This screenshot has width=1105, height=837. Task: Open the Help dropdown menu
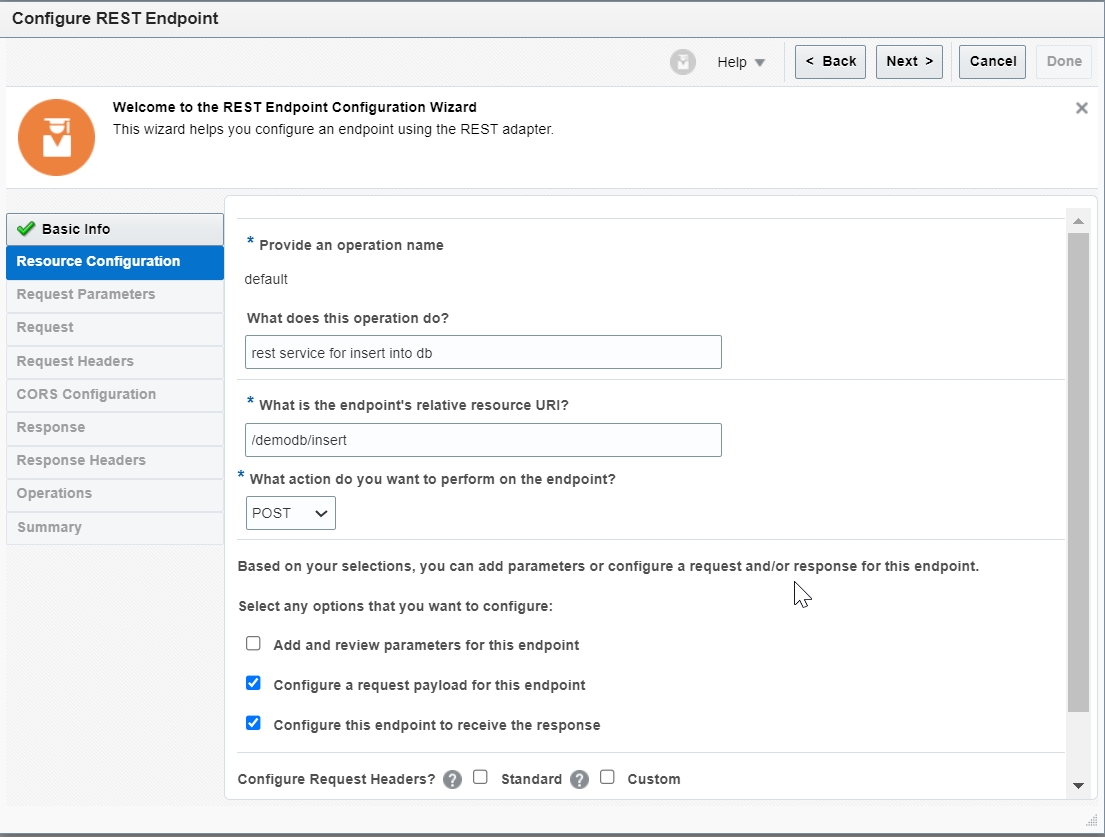coord(741,61)
